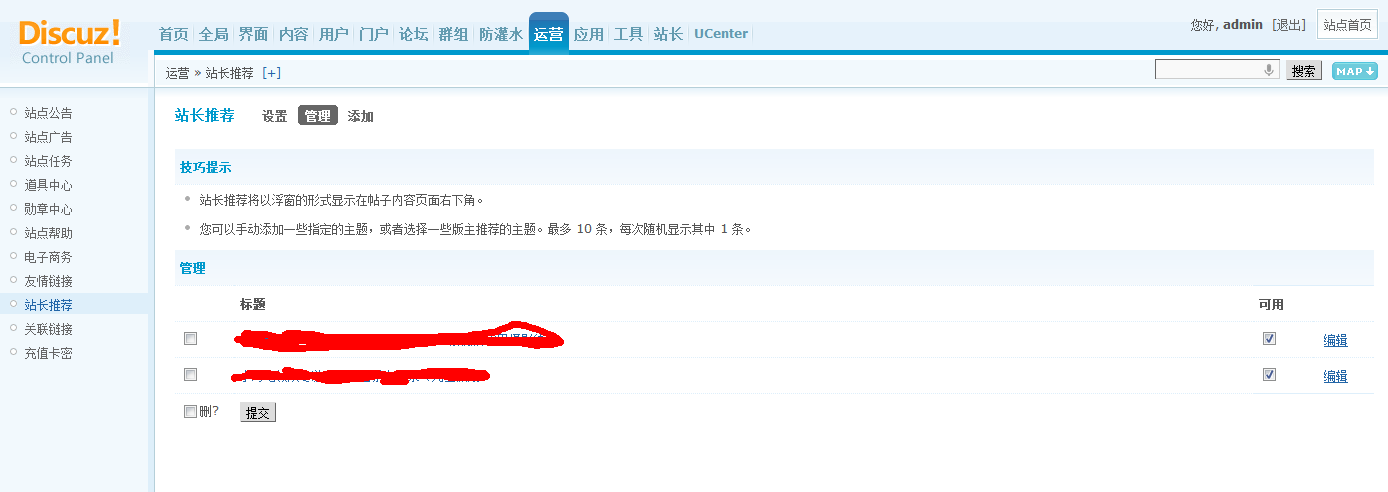Click the 运营 breadcrumb text

(x=178, y=73)
